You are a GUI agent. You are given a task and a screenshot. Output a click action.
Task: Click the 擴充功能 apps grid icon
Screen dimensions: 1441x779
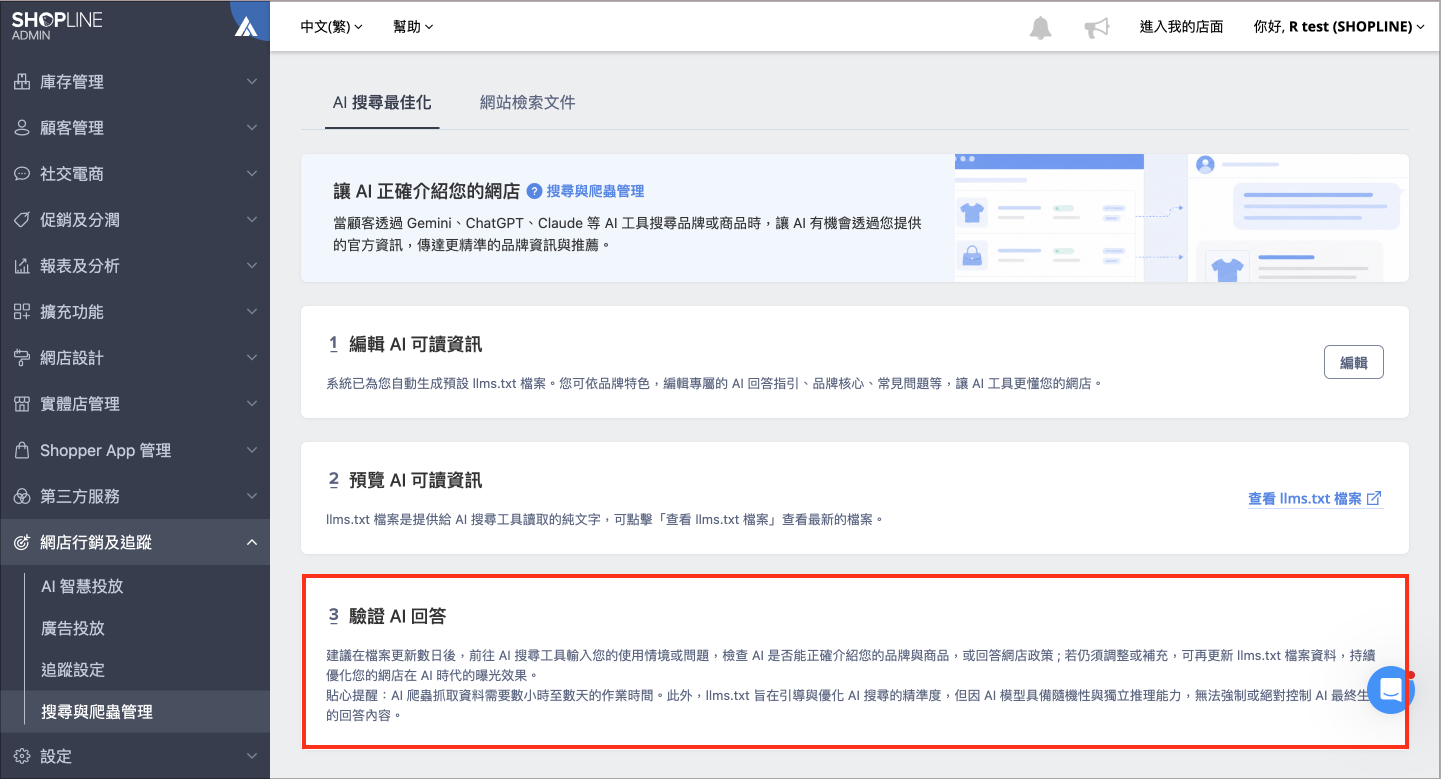point(22,312)
